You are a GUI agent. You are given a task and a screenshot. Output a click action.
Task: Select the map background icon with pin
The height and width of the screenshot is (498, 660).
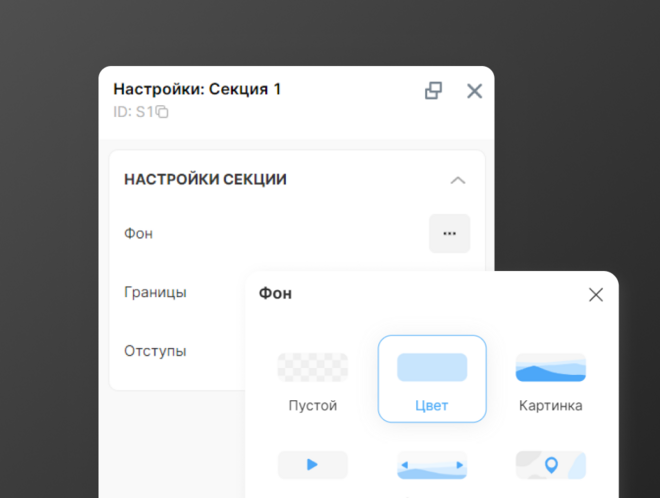(551, 465)
